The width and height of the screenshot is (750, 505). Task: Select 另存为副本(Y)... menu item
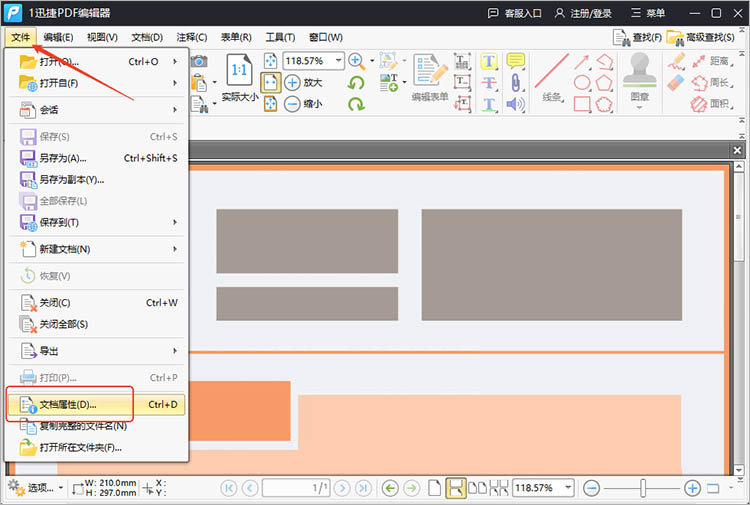tap(96, 179)
